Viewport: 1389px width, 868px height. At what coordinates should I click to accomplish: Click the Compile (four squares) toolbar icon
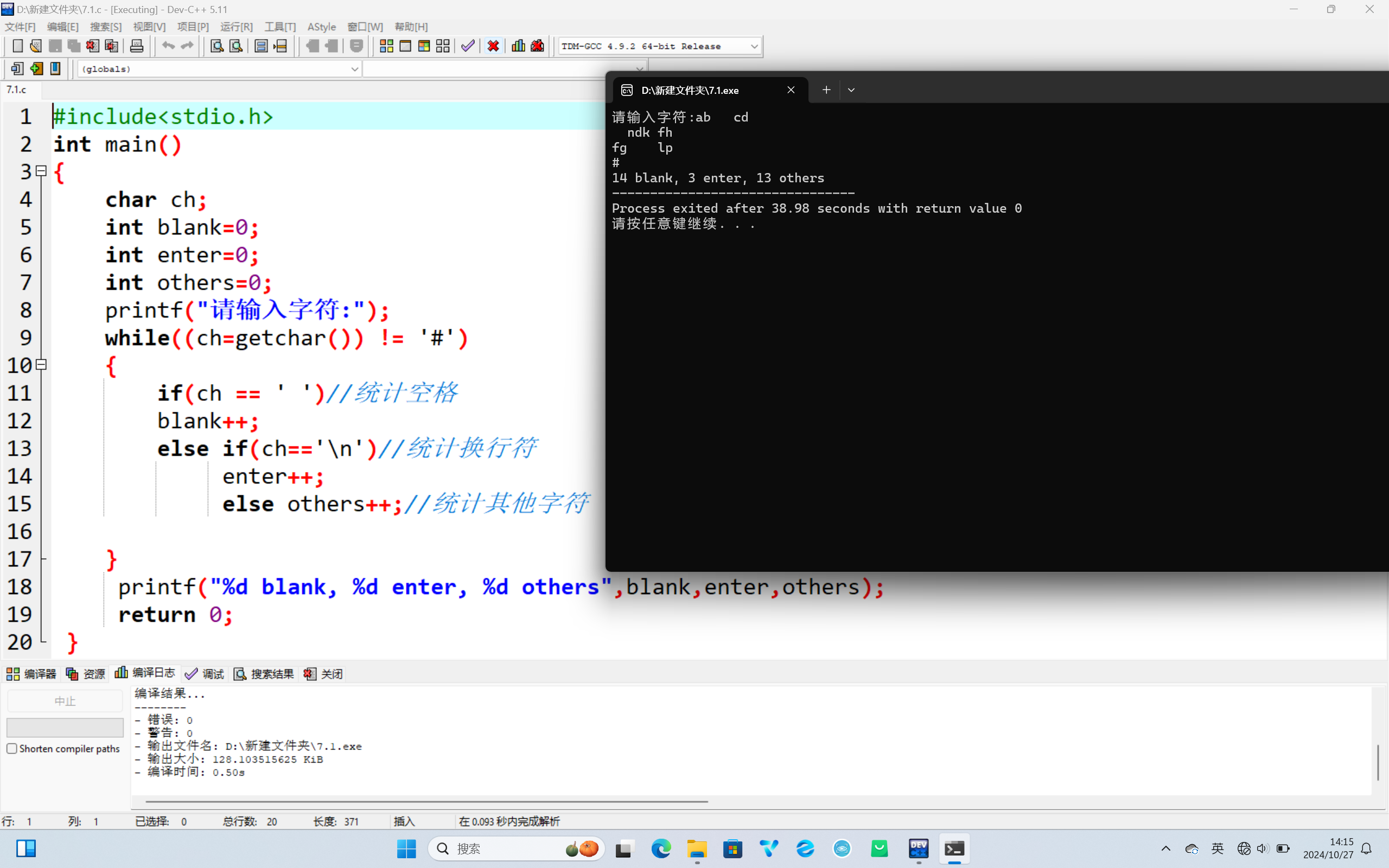click(386, 46)
